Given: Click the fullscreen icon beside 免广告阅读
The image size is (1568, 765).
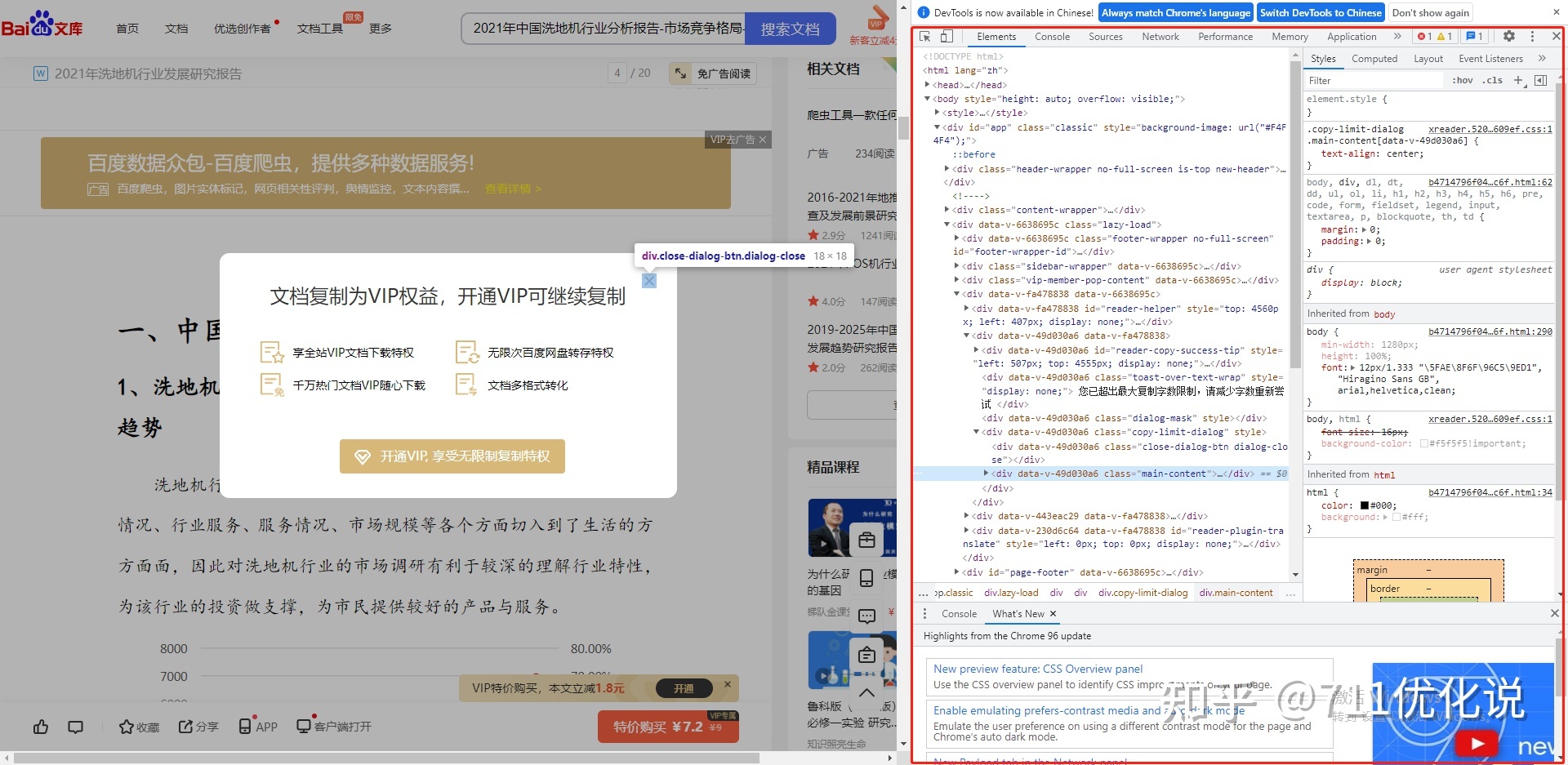Looking at the screenshot, I should tap(680, 73).
